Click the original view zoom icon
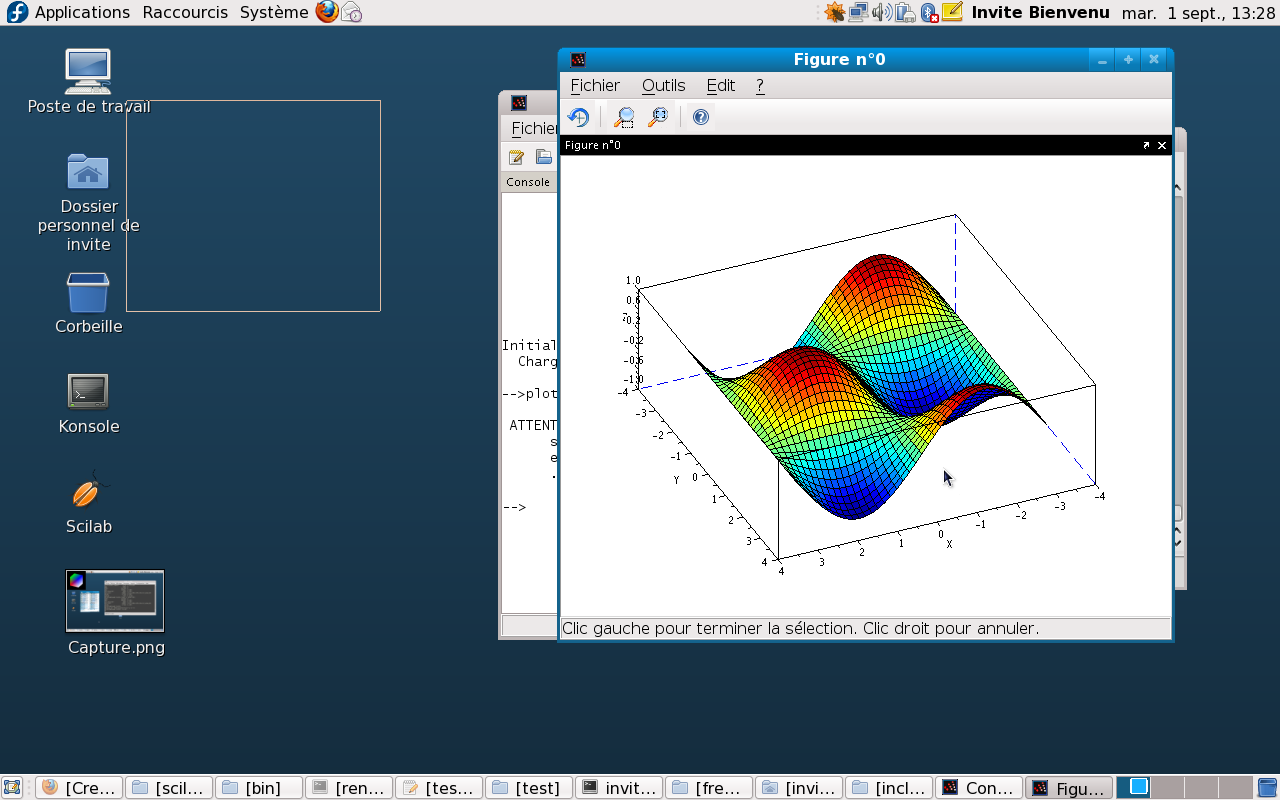 [x=658, y=117]
